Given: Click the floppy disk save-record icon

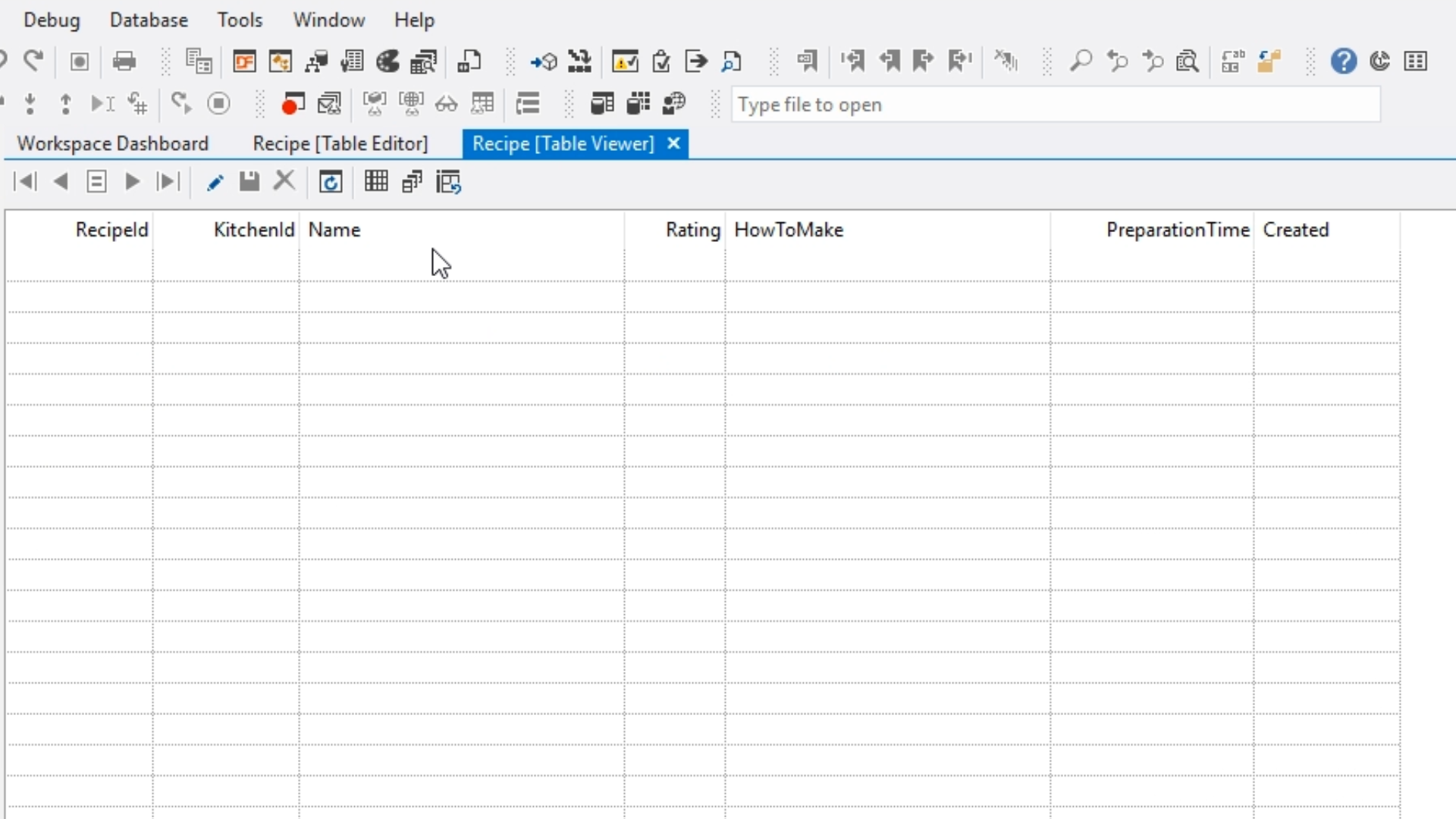Looking at the screenshot, I should (249, 181).
